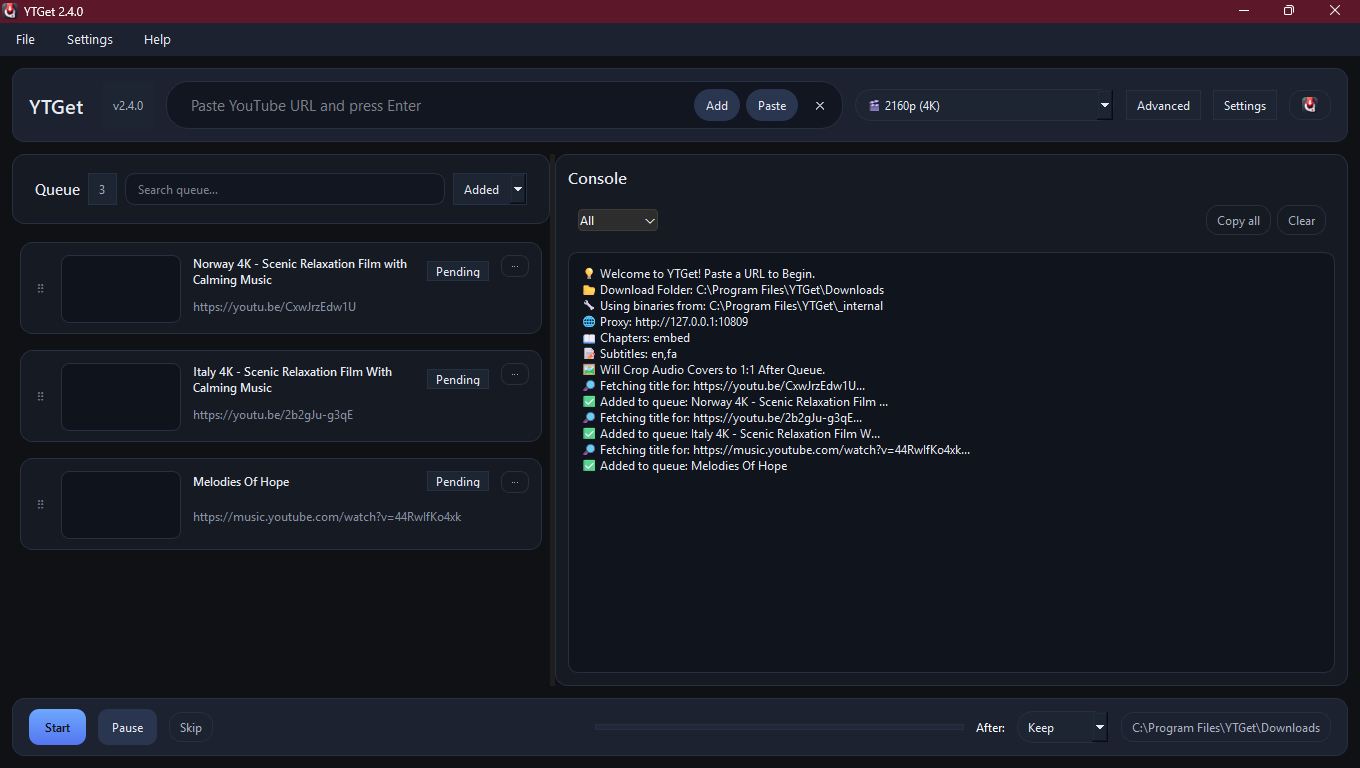Clear the URL field with the X icon
This screenshot has width=1360, height=768.
pyautogui.click(x=820, y=105)
